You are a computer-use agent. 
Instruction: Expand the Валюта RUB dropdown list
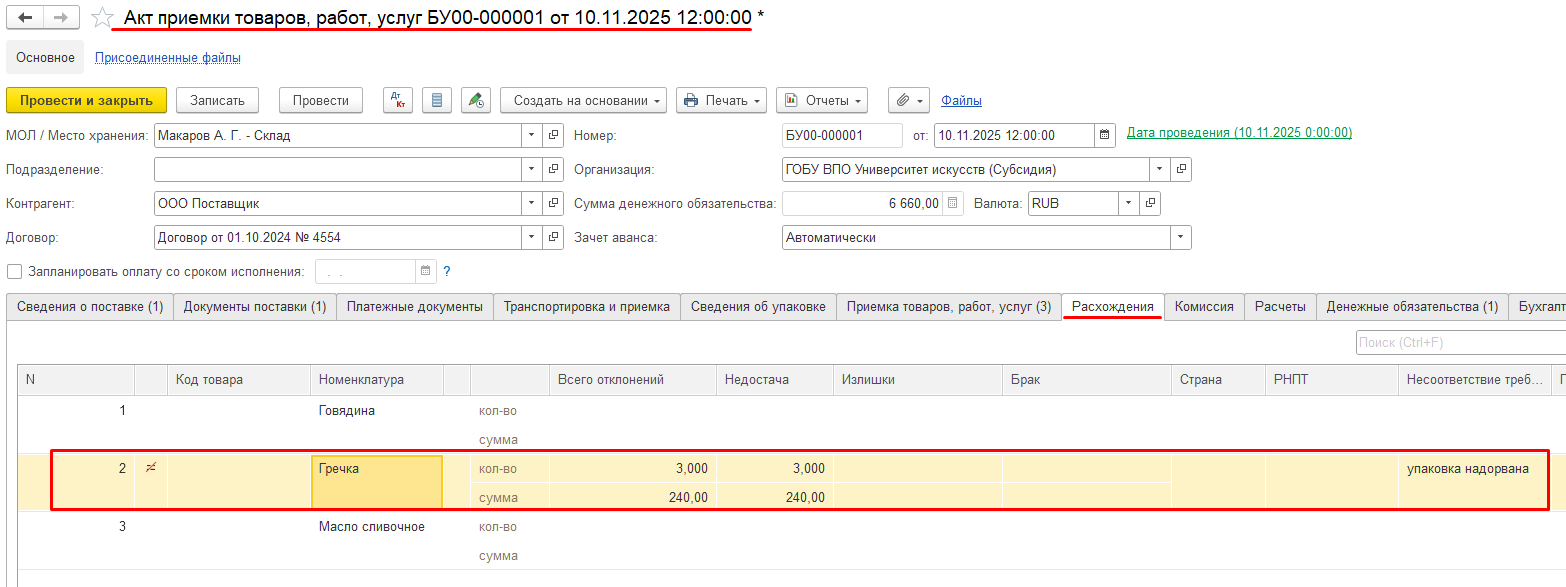point(1128,203)
